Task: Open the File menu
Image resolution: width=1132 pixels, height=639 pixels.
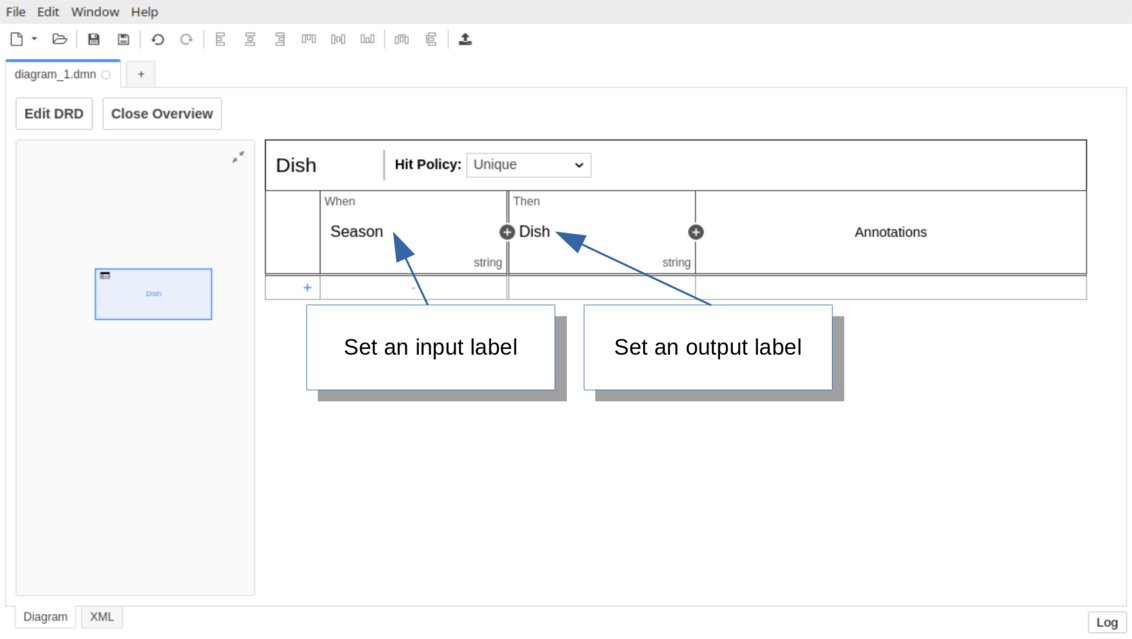Action: pyautogui.click(x=16, y=12)
